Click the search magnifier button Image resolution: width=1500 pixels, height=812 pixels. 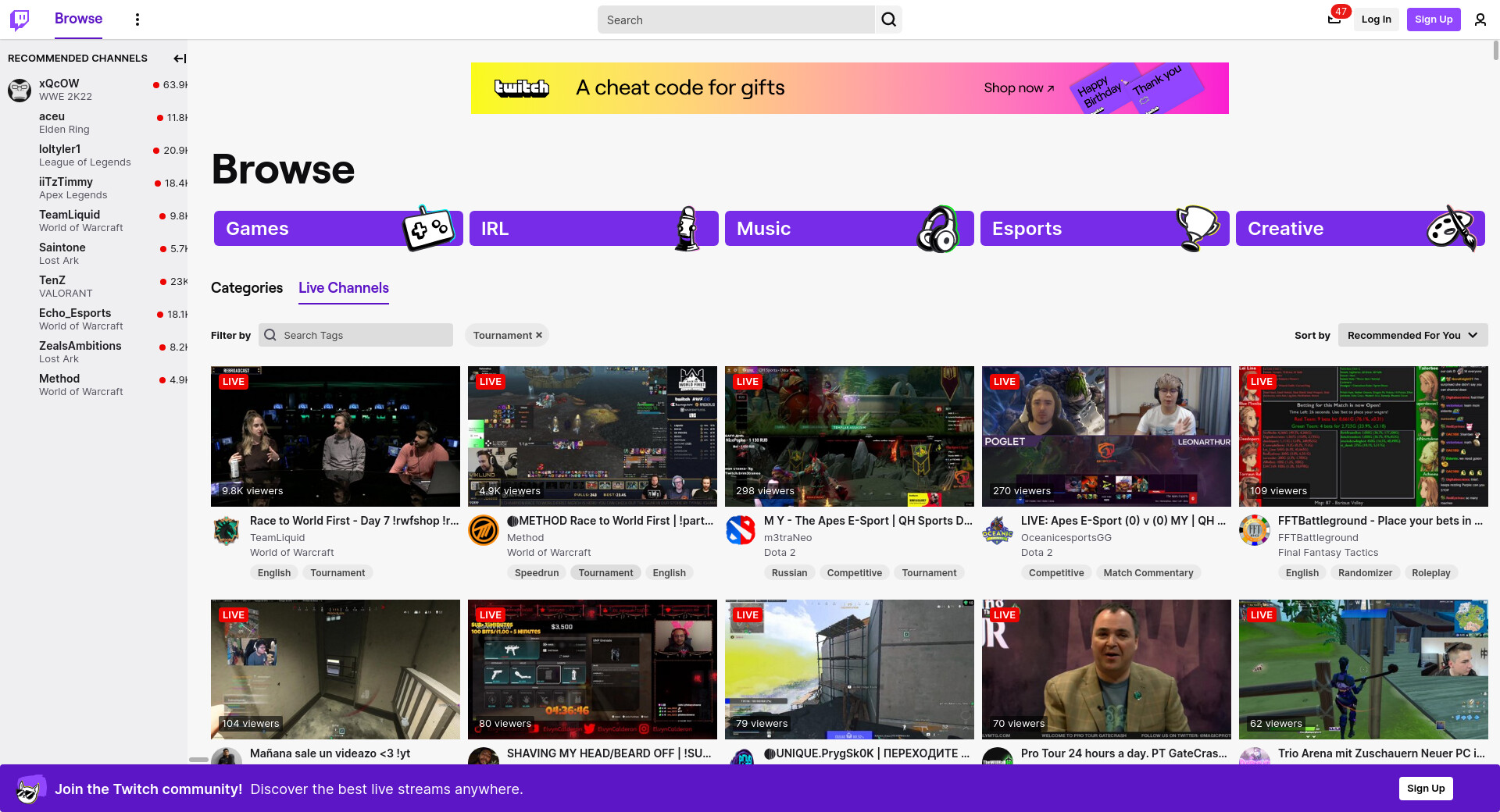[x=888, y=20]
